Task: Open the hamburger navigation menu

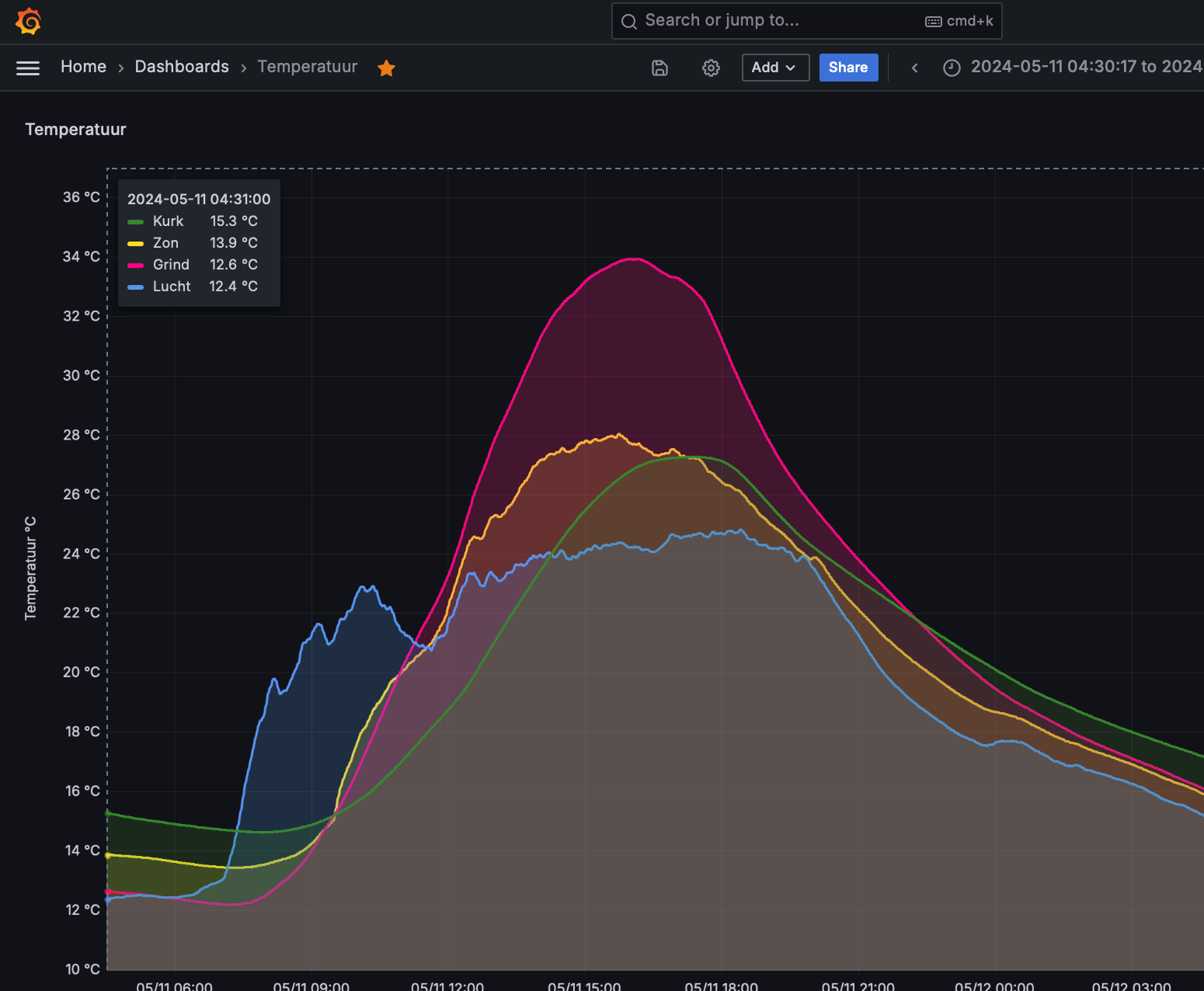Action: (28, 68)
